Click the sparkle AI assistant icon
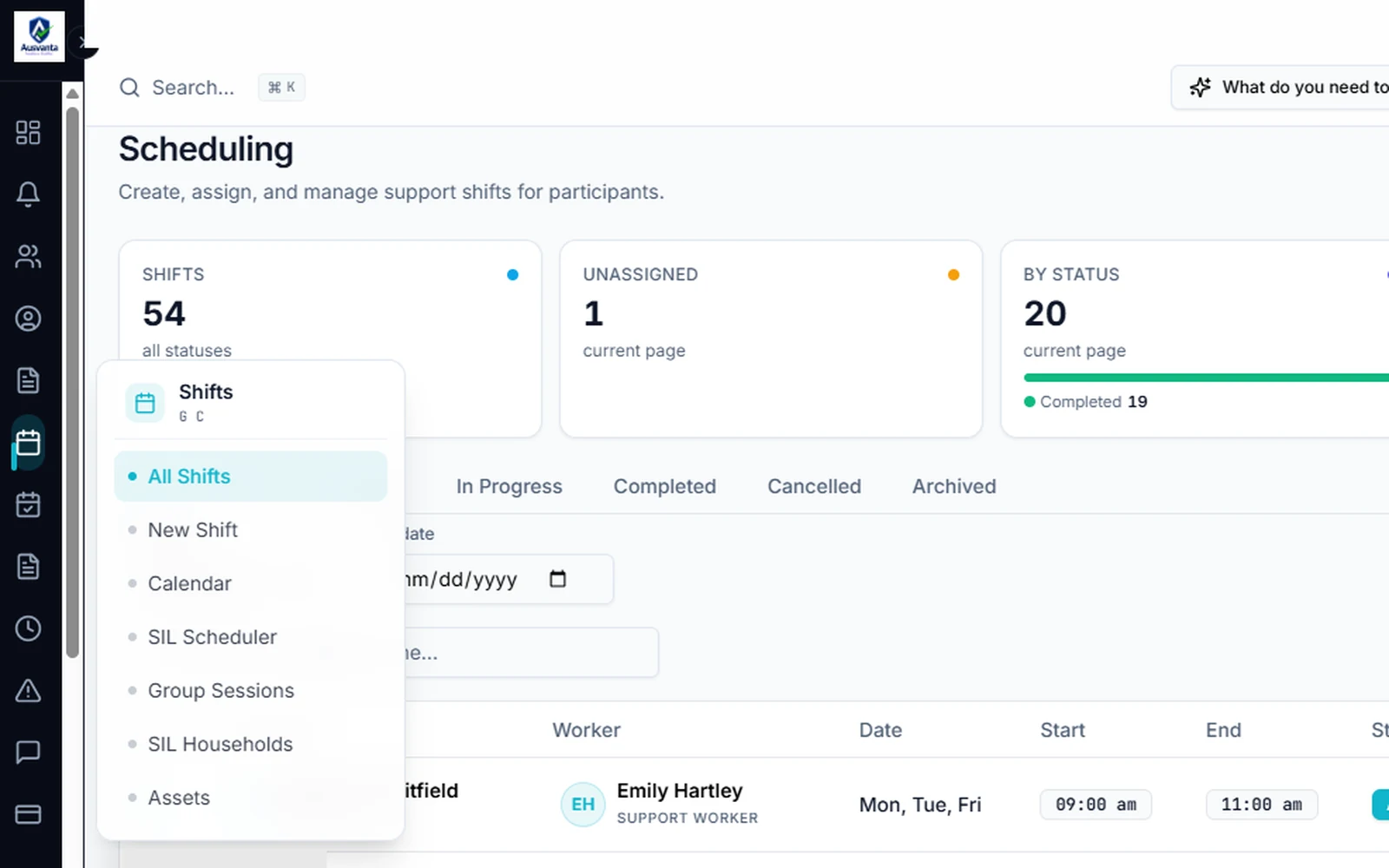Screen dimensions: 1389x868 [1200, 87]
